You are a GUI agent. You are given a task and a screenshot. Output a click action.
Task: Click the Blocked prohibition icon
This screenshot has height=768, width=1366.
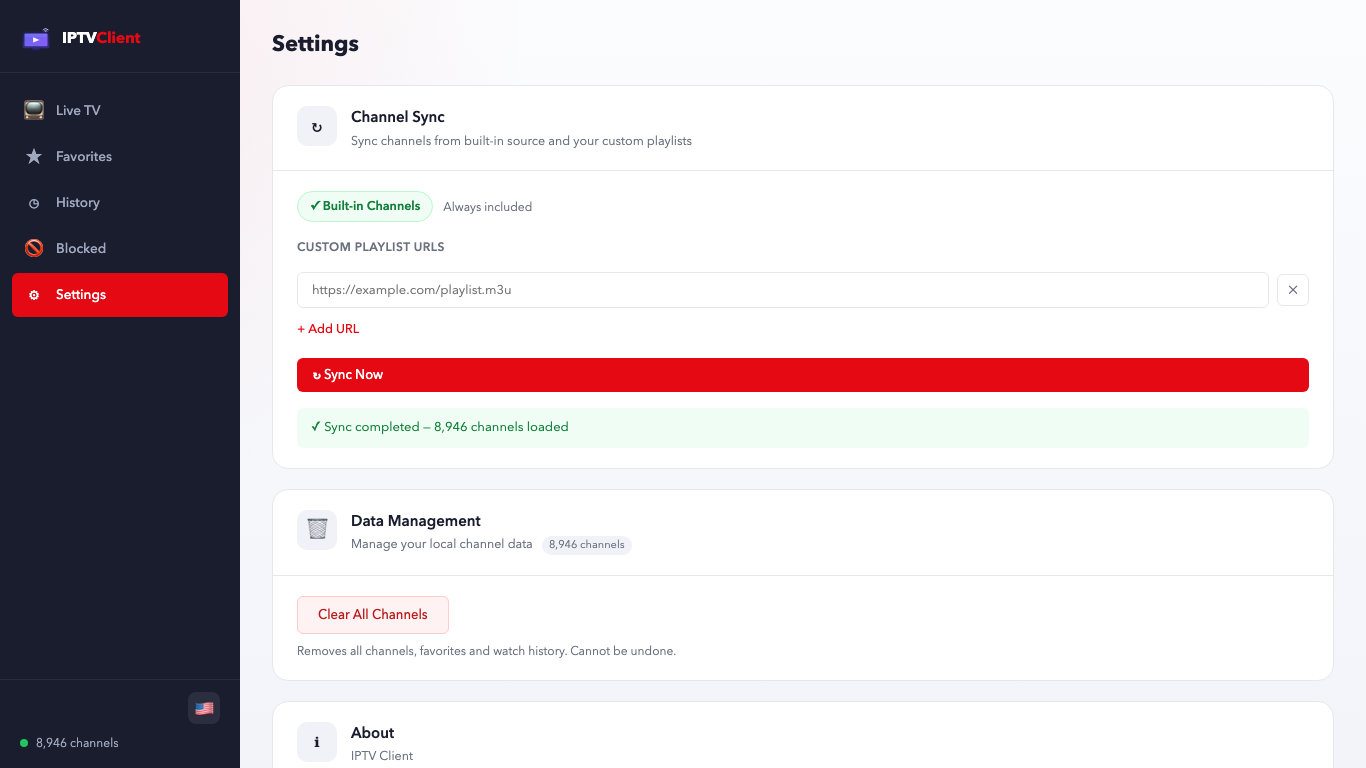click(34, 248)
